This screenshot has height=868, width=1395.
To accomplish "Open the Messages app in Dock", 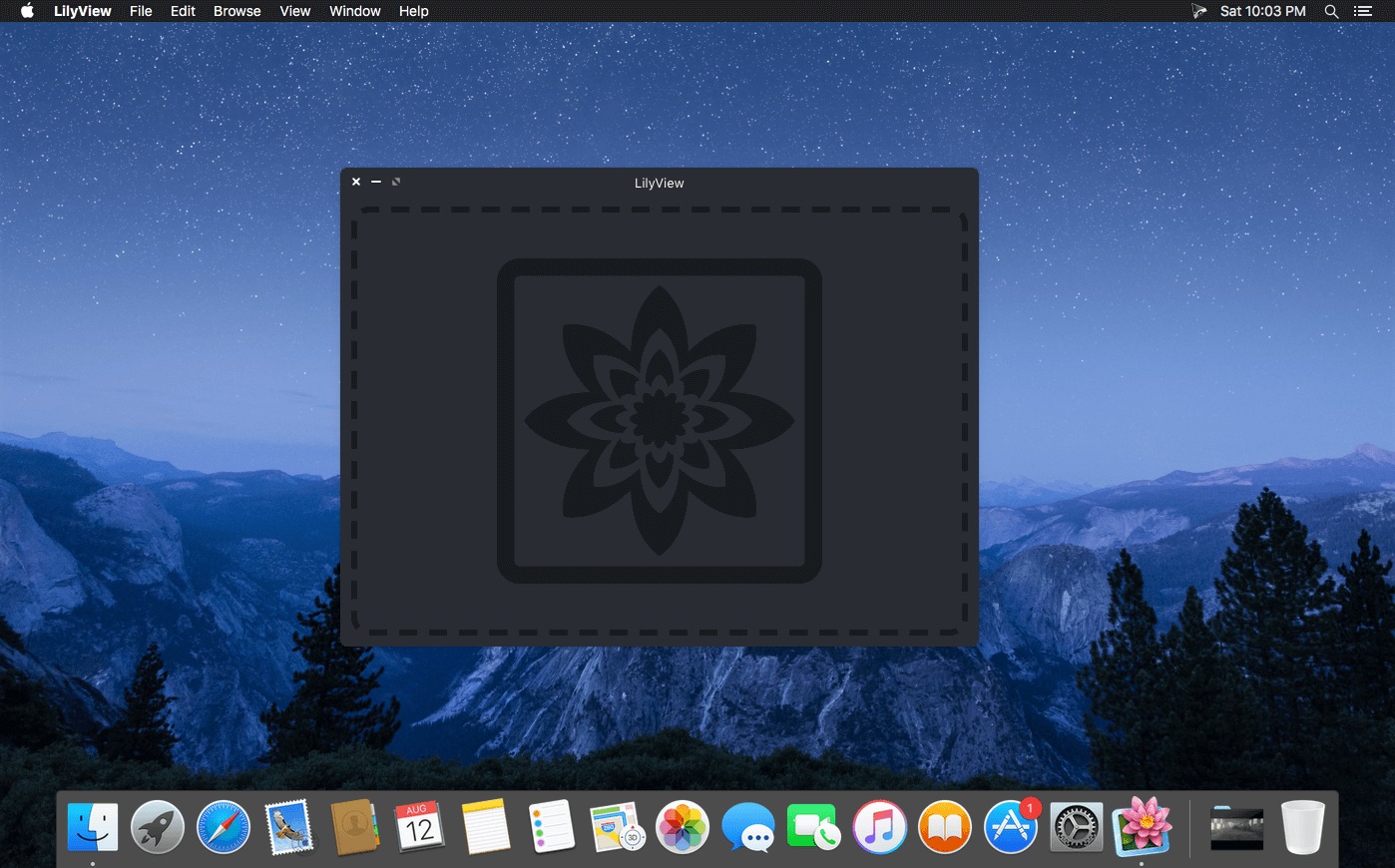I will click(x=748, y=828).
